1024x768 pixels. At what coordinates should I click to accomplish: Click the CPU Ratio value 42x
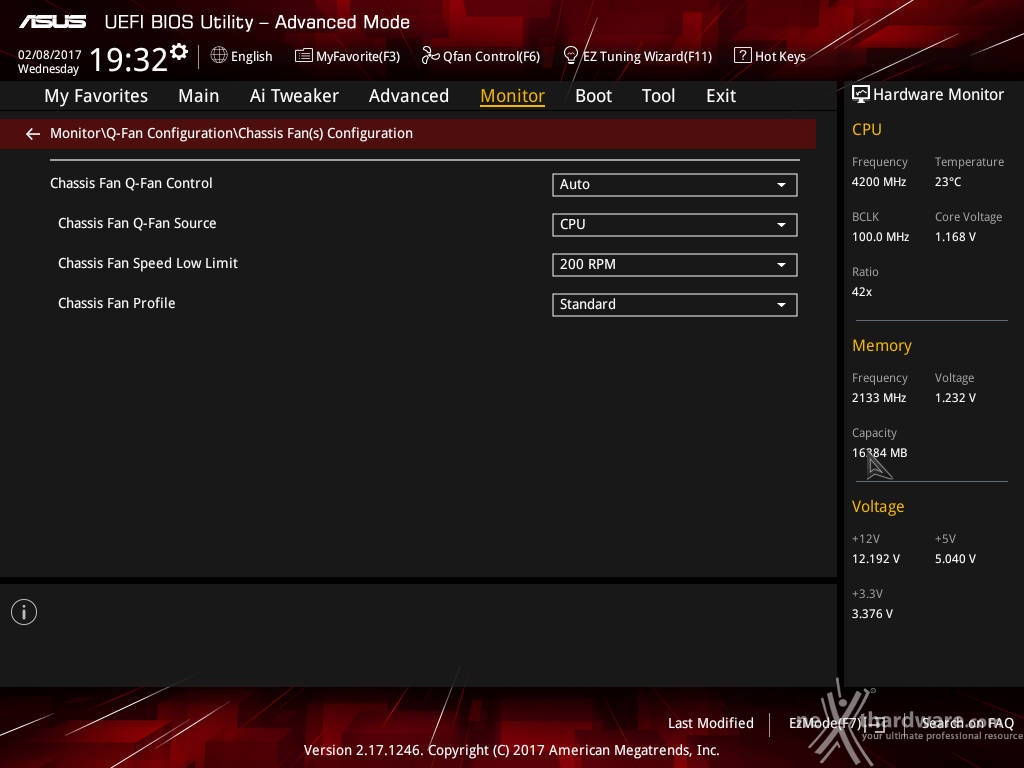862,292
